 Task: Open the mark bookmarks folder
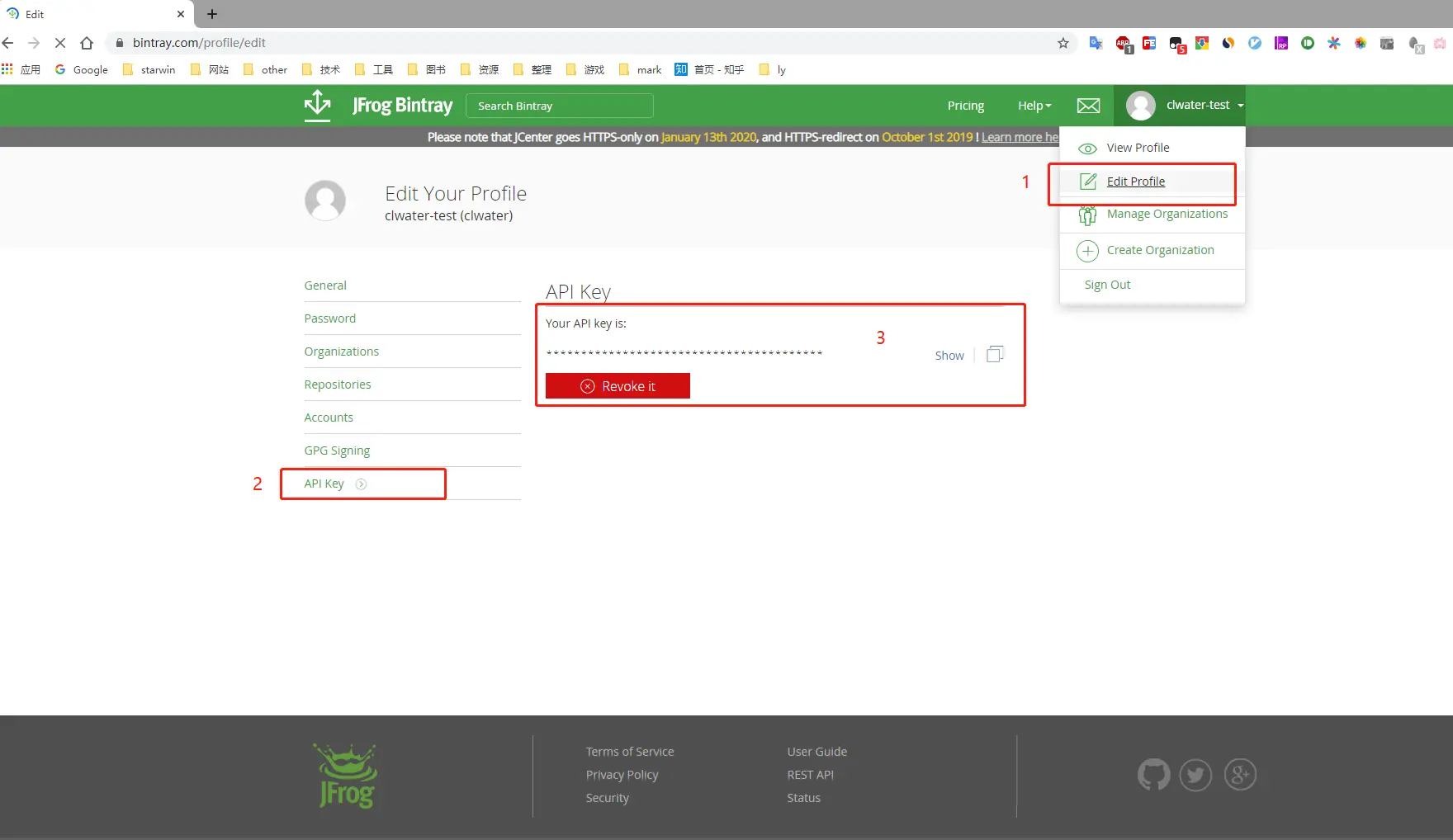click(640, 69)
